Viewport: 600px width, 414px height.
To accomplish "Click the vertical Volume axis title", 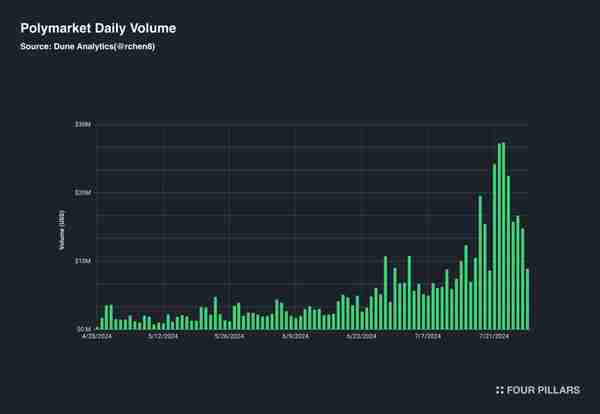I will 62,230.
